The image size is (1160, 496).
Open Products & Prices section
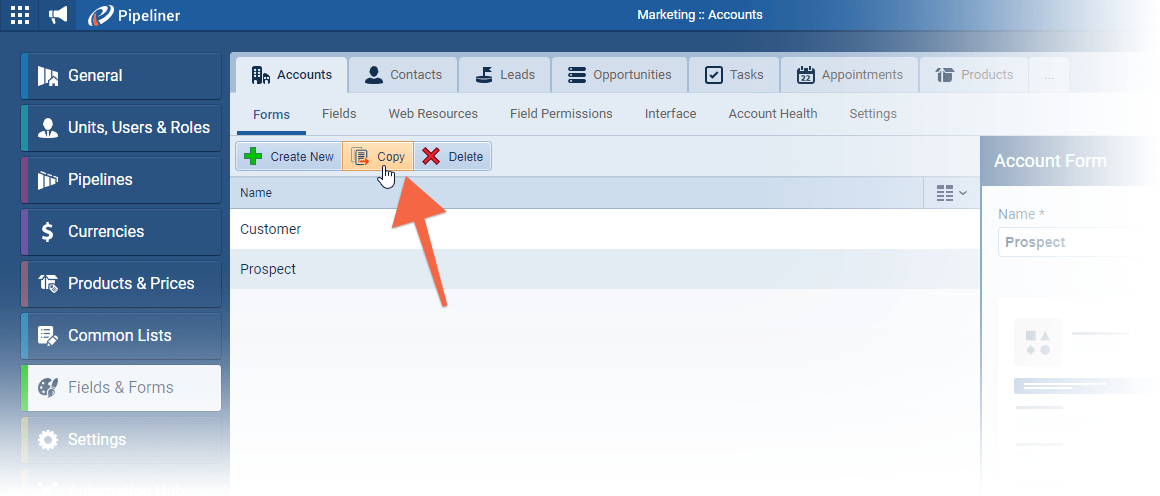(x=121, y=284)
